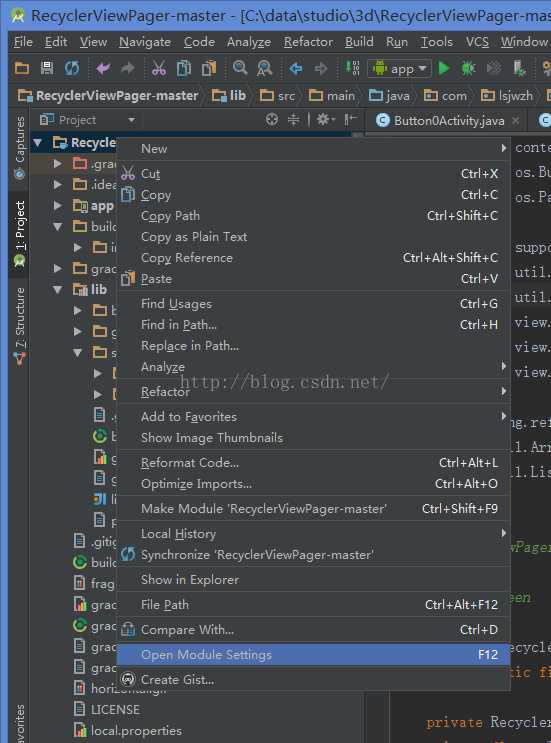
Task: Choose Open Module Settings
Action: [313, 655]
